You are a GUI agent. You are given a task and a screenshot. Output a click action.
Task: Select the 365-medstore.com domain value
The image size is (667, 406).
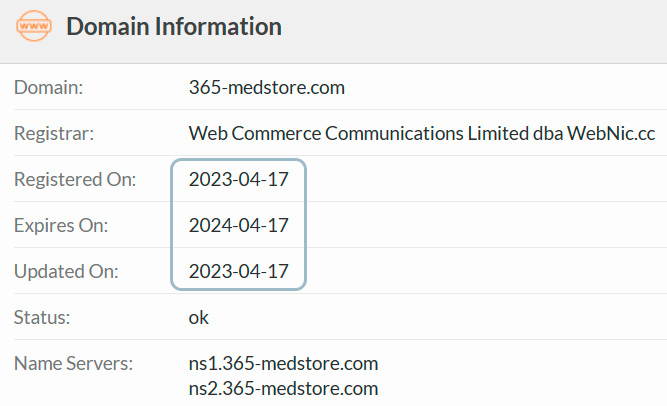click(267, 88)
